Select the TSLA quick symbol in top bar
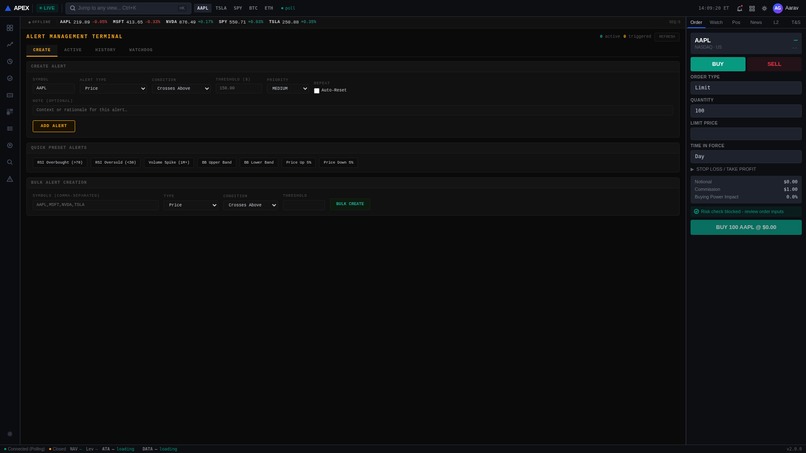 [x=221, y=8]
